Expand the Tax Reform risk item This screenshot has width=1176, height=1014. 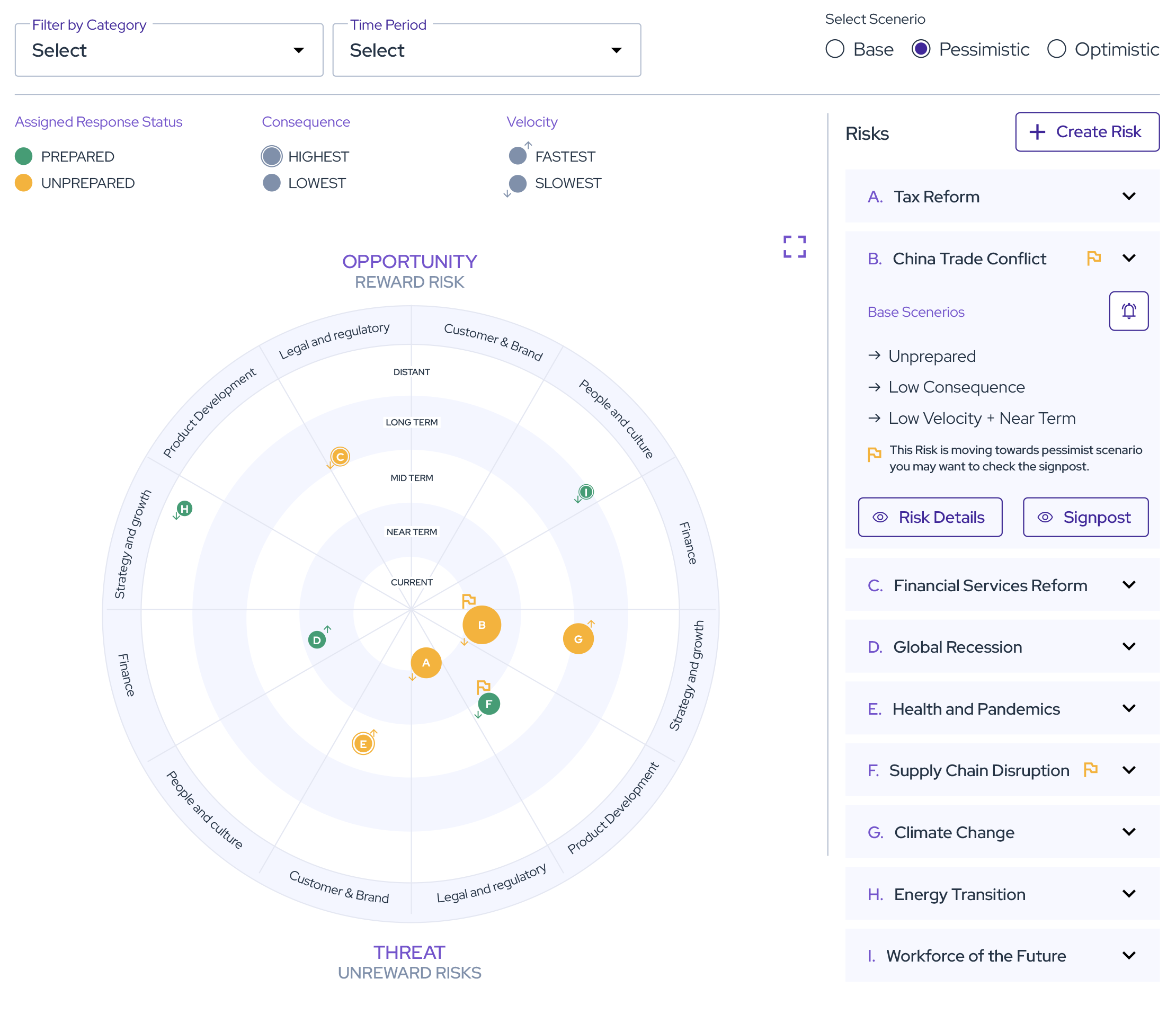point(1128,197)
